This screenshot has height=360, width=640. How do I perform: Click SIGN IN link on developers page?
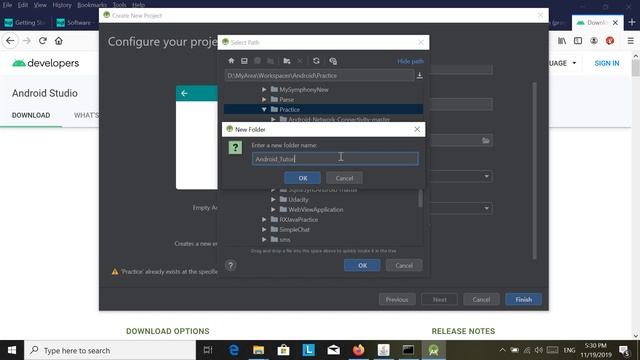[x=607, y=63]
